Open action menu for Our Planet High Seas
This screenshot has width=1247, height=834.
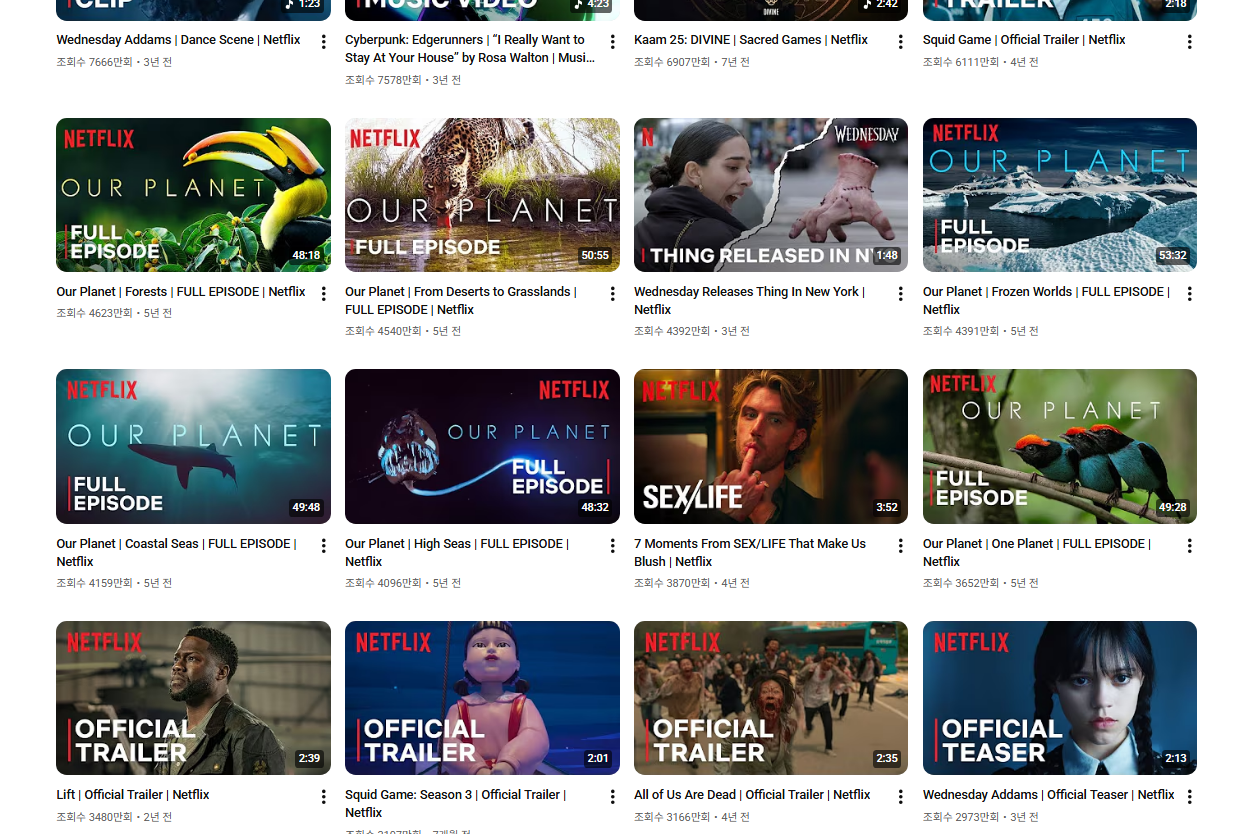pyautogui.click(x=612, y=546)
